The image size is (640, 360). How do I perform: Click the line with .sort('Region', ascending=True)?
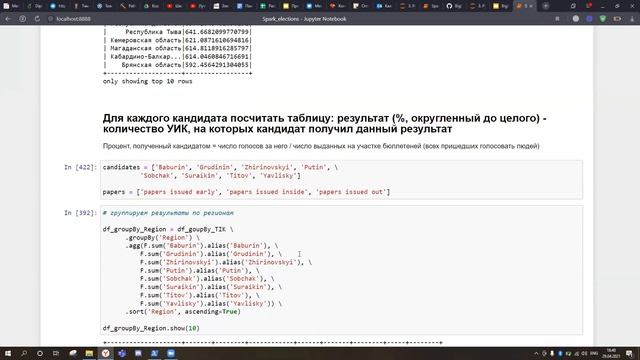coord(183,312)
